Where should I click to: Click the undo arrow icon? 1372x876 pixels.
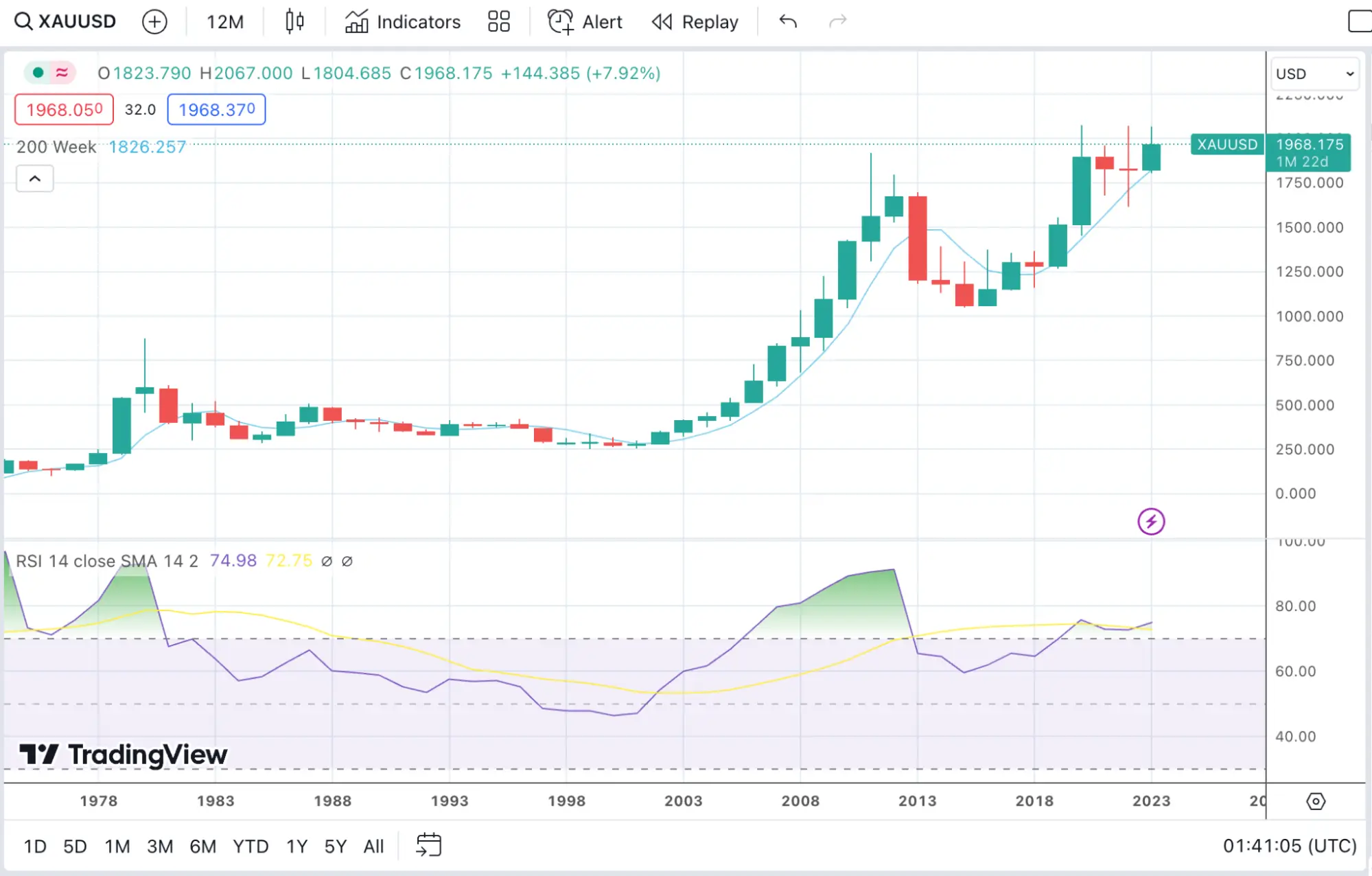tap(788, 22)
